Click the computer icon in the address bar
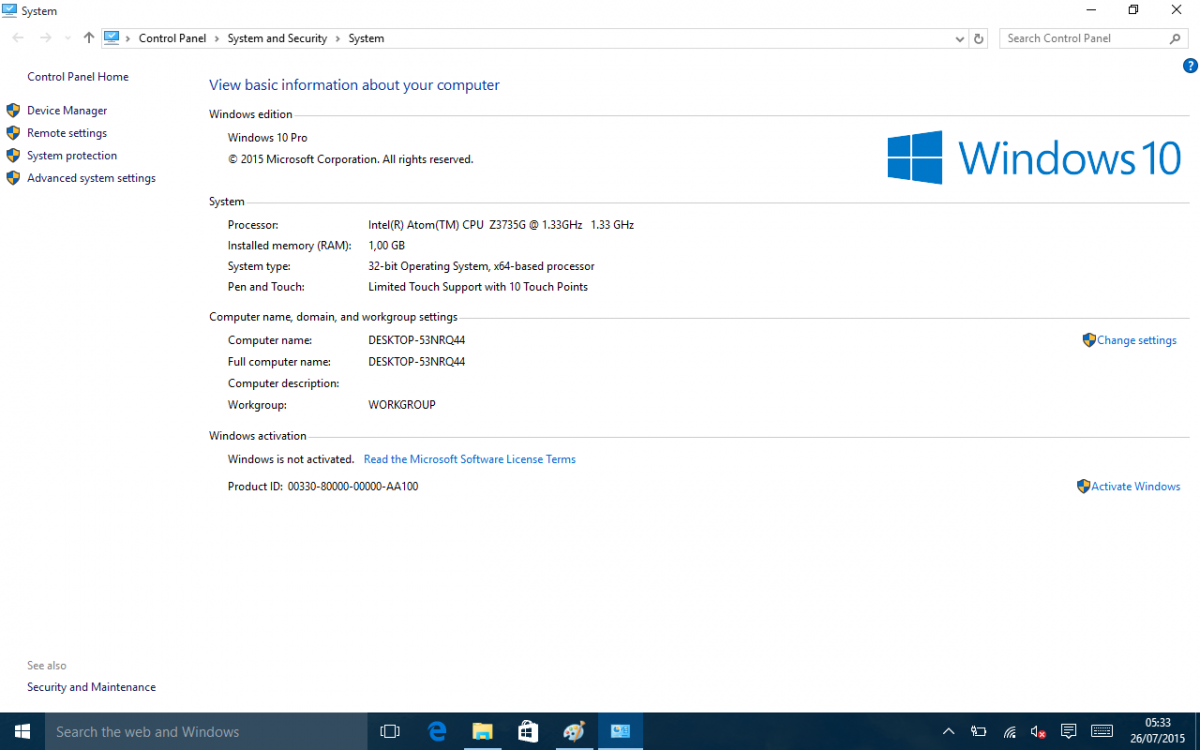 (111, 38)
